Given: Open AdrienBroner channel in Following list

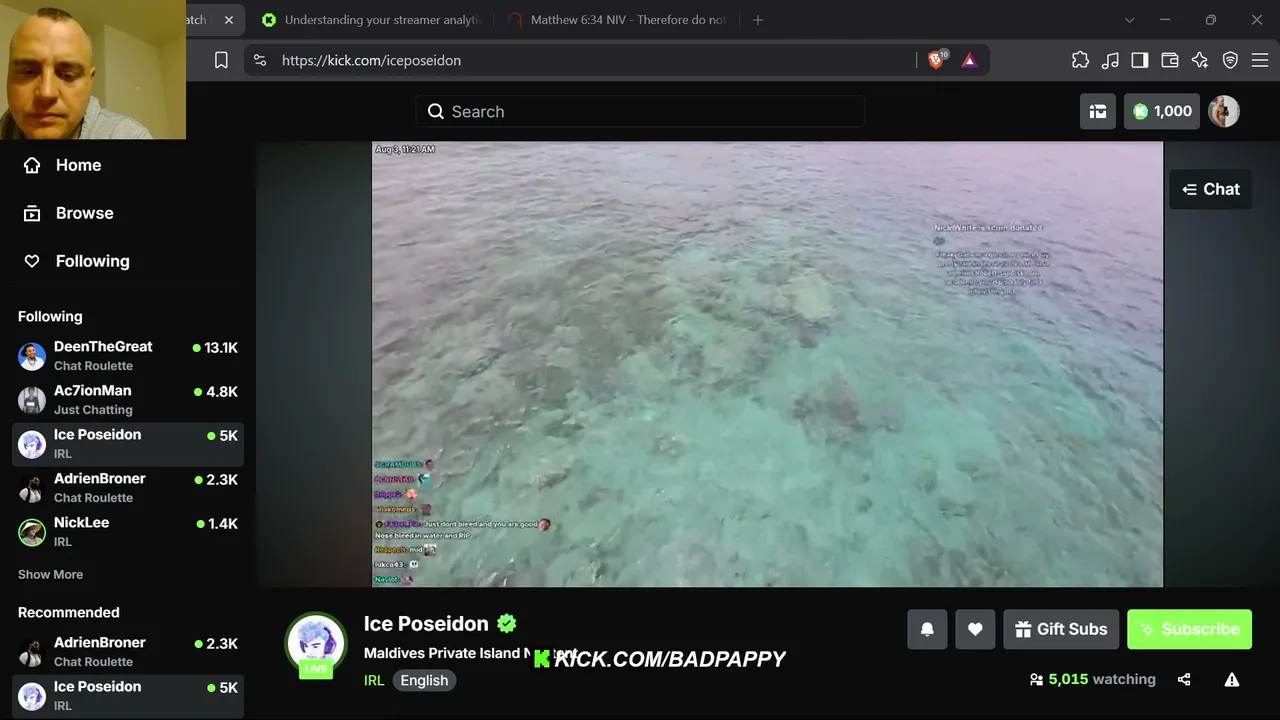Looking at the screenshot, I should 128,487.
